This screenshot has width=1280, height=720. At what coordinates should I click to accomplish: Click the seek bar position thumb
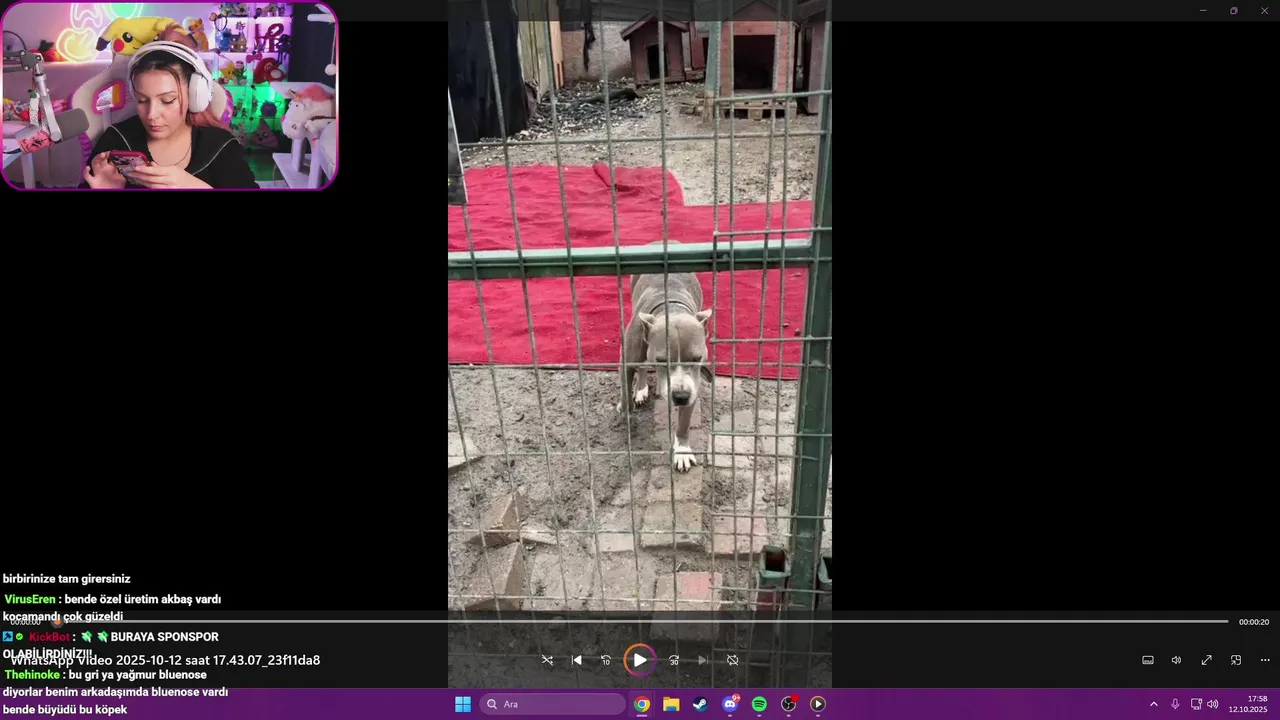pyautogui.click(x=57, y=622)
